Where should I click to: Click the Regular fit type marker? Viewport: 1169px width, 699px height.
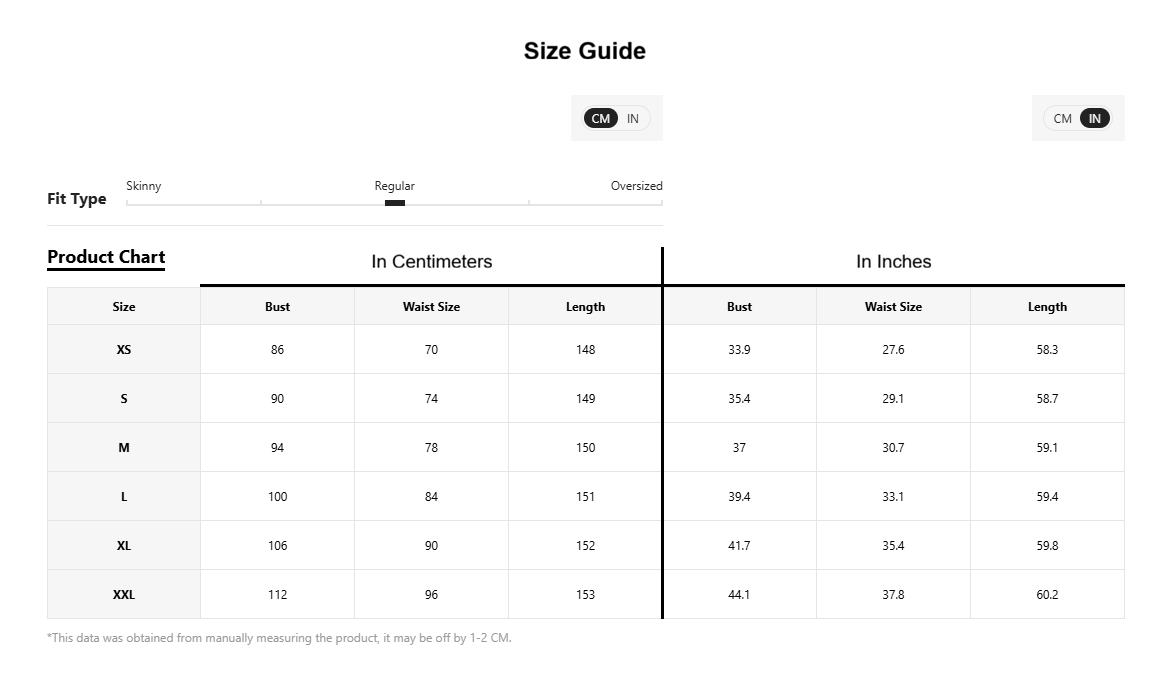[394, 203]
